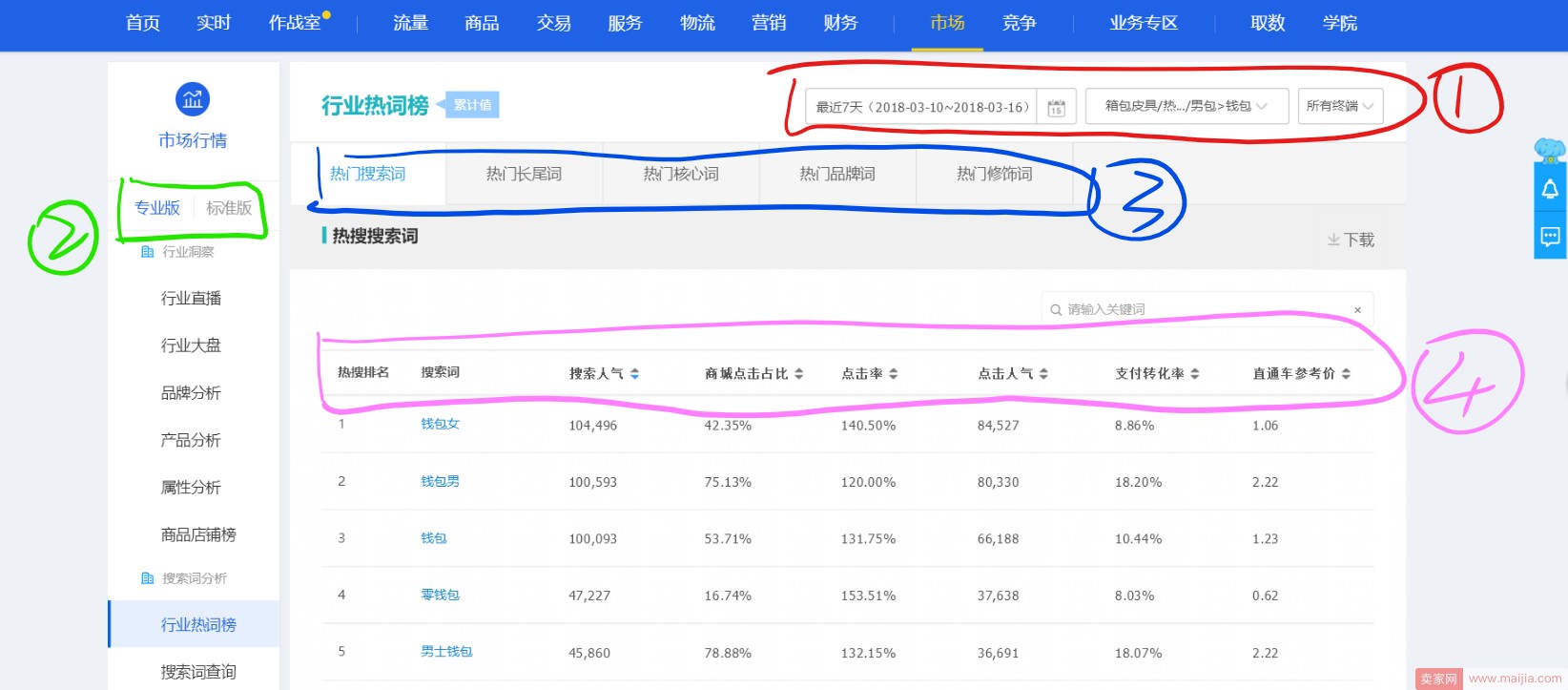
Task: Open 业务专区 in top navigation
Action: (x=1144, y=23)
